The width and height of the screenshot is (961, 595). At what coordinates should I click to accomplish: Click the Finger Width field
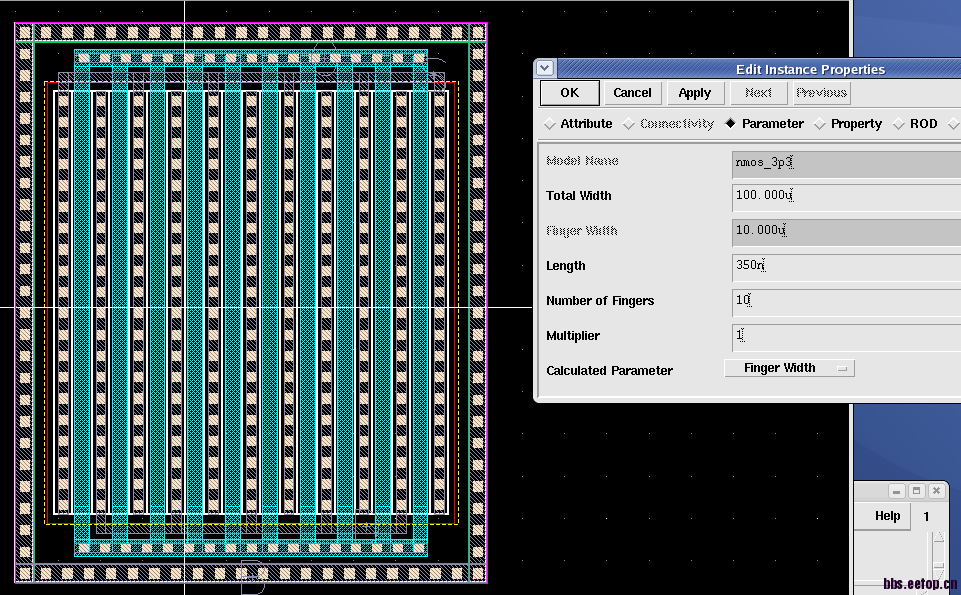[846, 233]
